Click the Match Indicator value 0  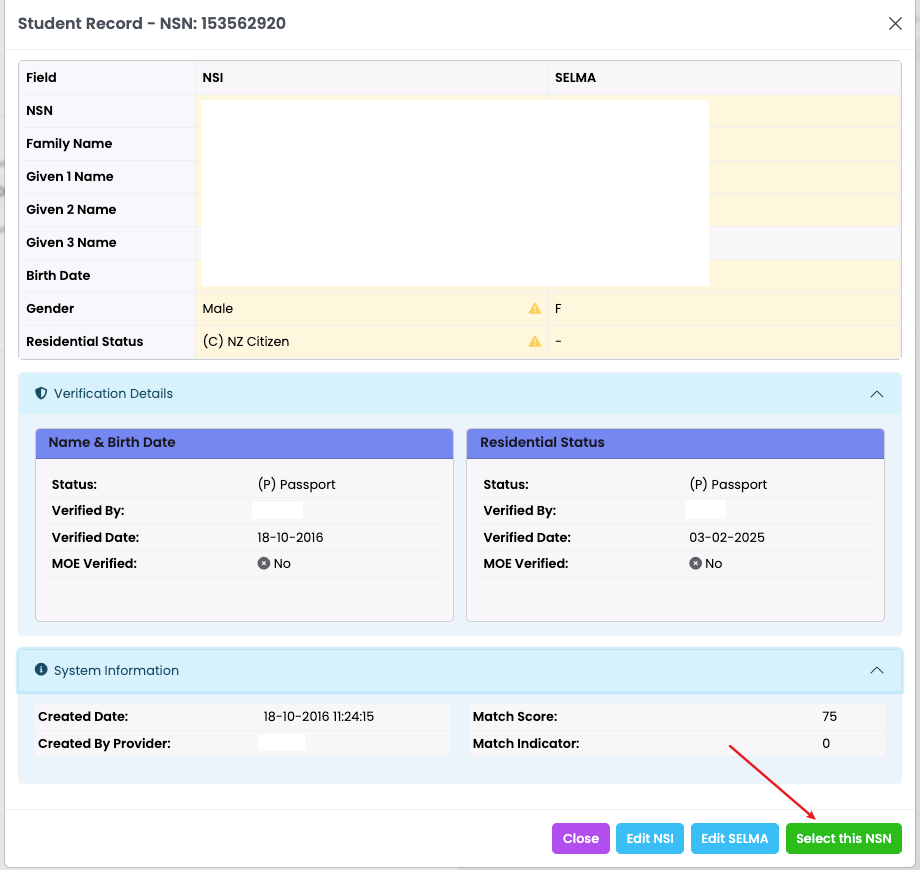click(826, 743)
